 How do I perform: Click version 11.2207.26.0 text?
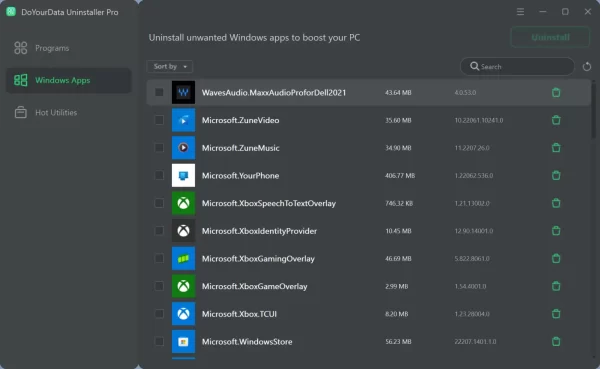pos(472,148)
